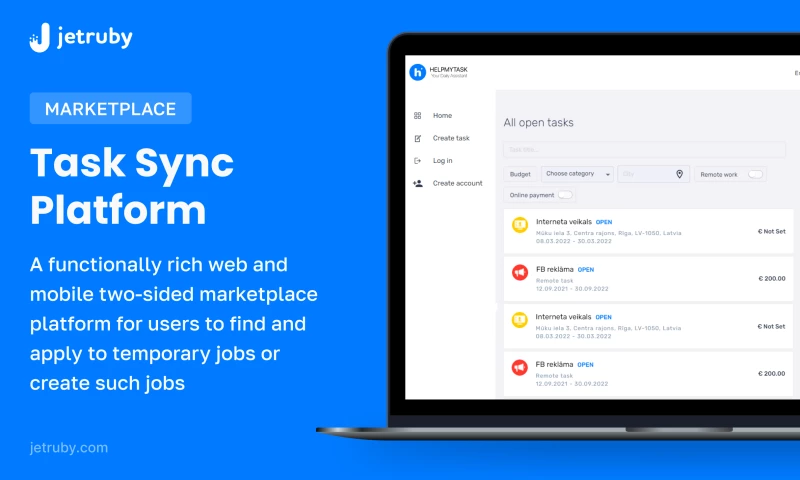Click the first '€ 200.00' price
This screenshot has width=800, height=480.
(772, 279)
